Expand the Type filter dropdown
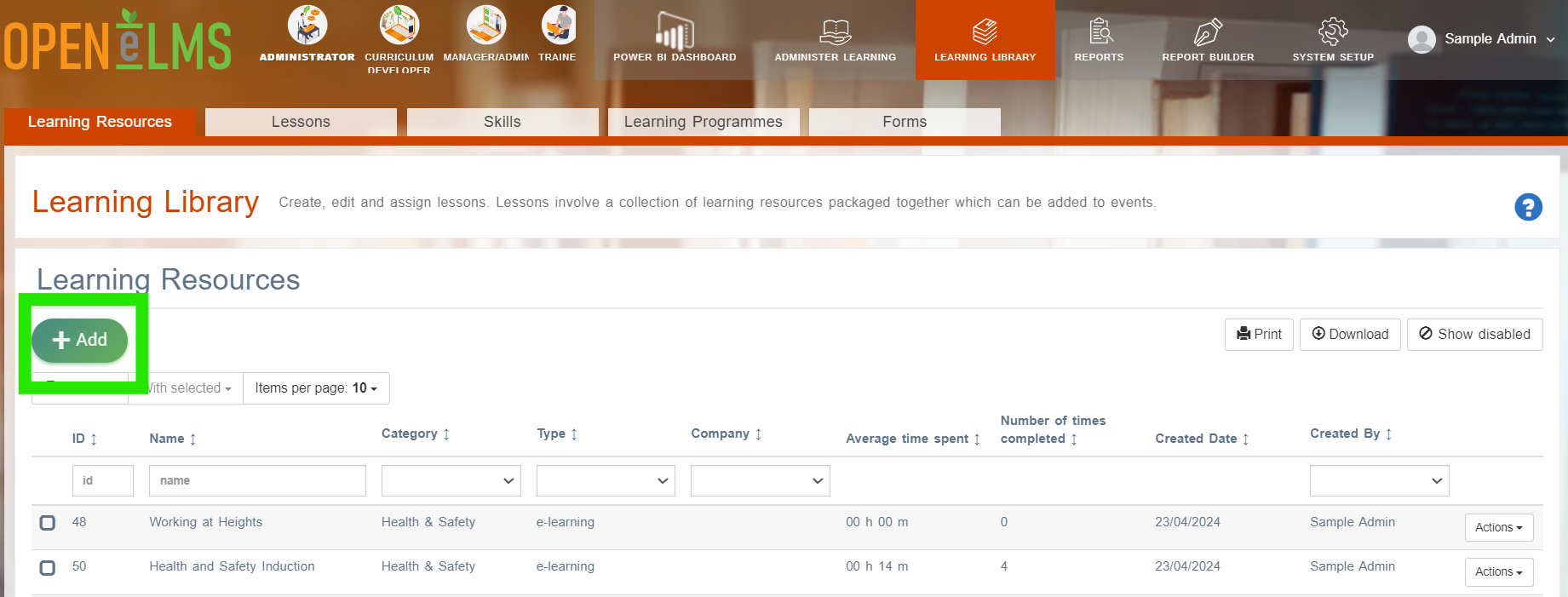Viewport: 1568px width, 597px height. [x=606, y=481]
